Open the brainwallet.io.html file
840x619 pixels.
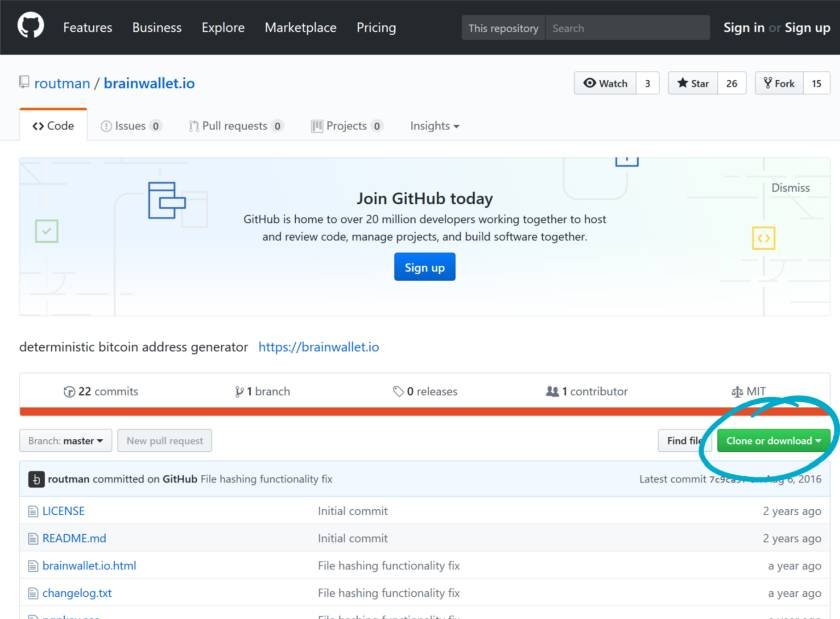click(89, 566)
